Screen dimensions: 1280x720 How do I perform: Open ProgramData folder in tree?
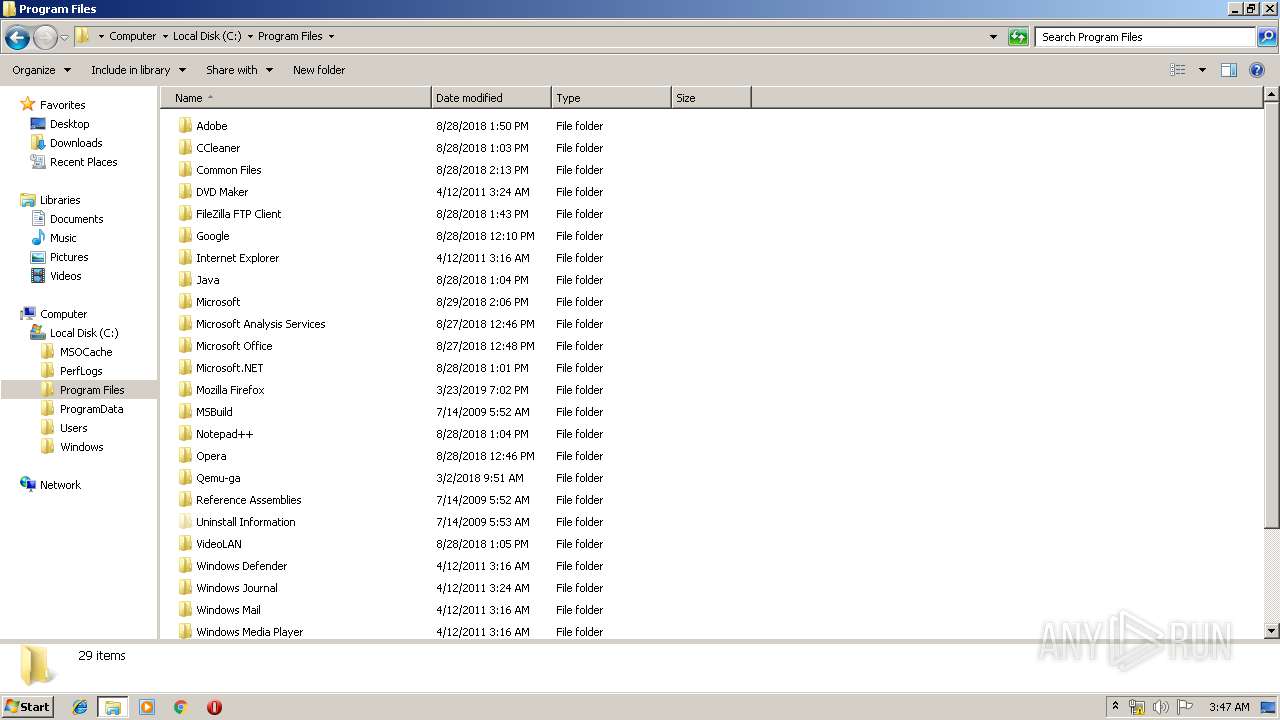91,409
